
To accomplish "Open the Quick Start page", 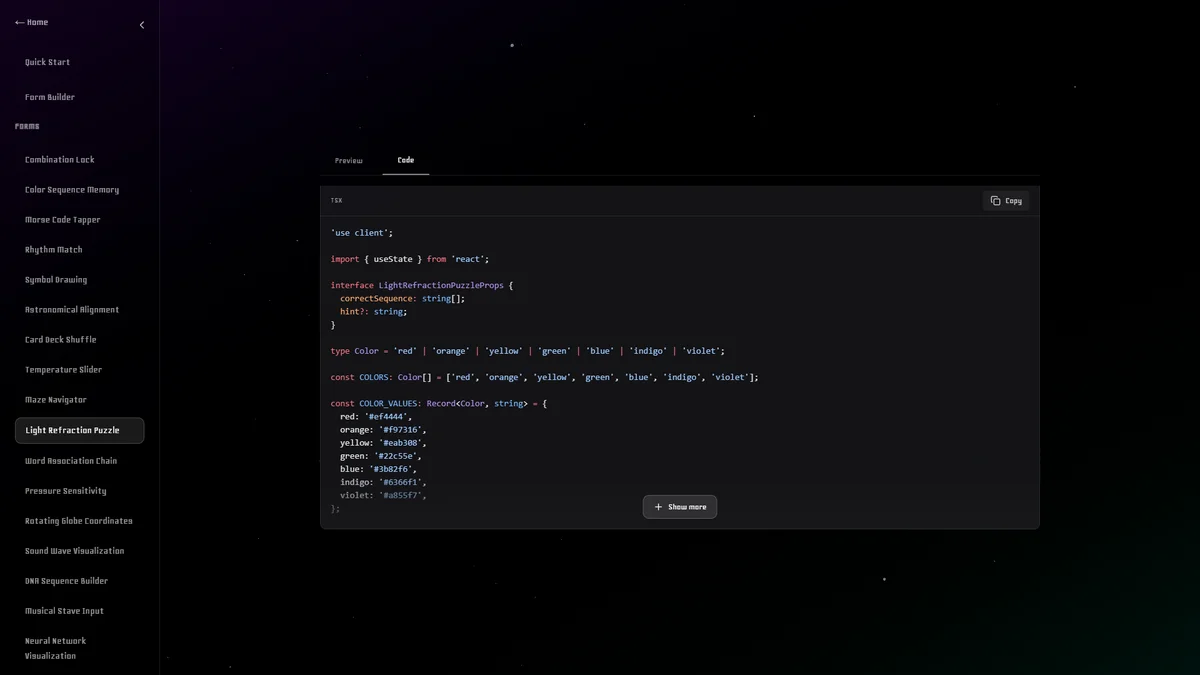I will pos(47,62).
